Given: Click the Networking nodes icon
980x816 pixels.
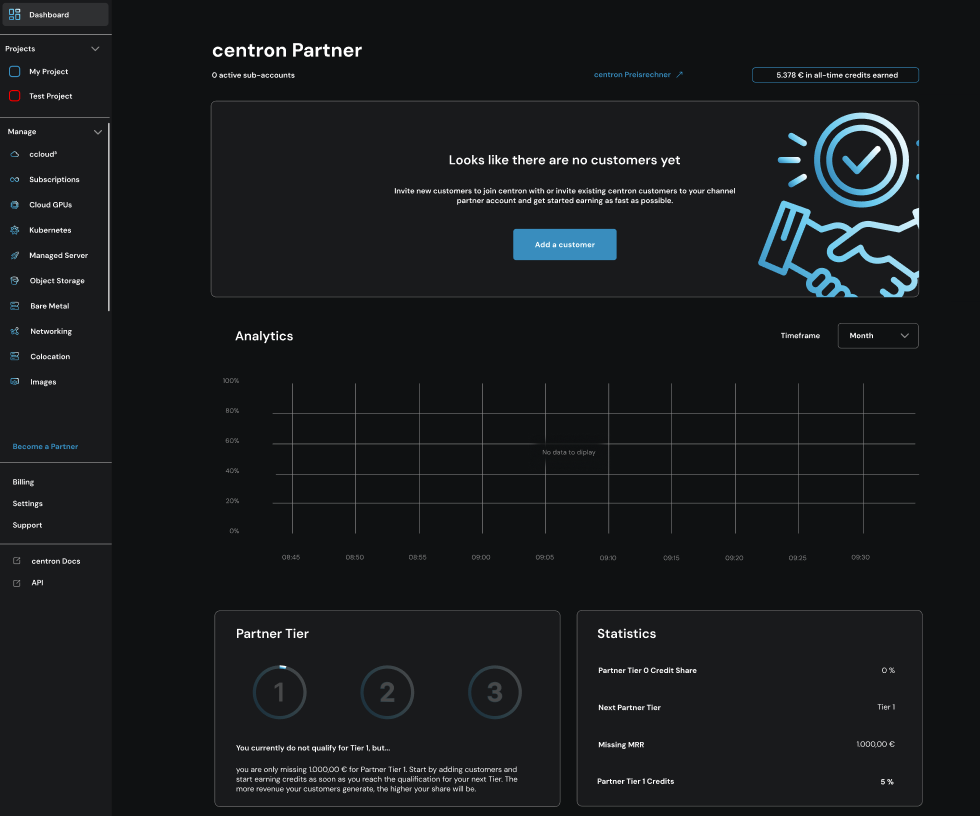Looking at the screenshot, I should coord(15,331).
